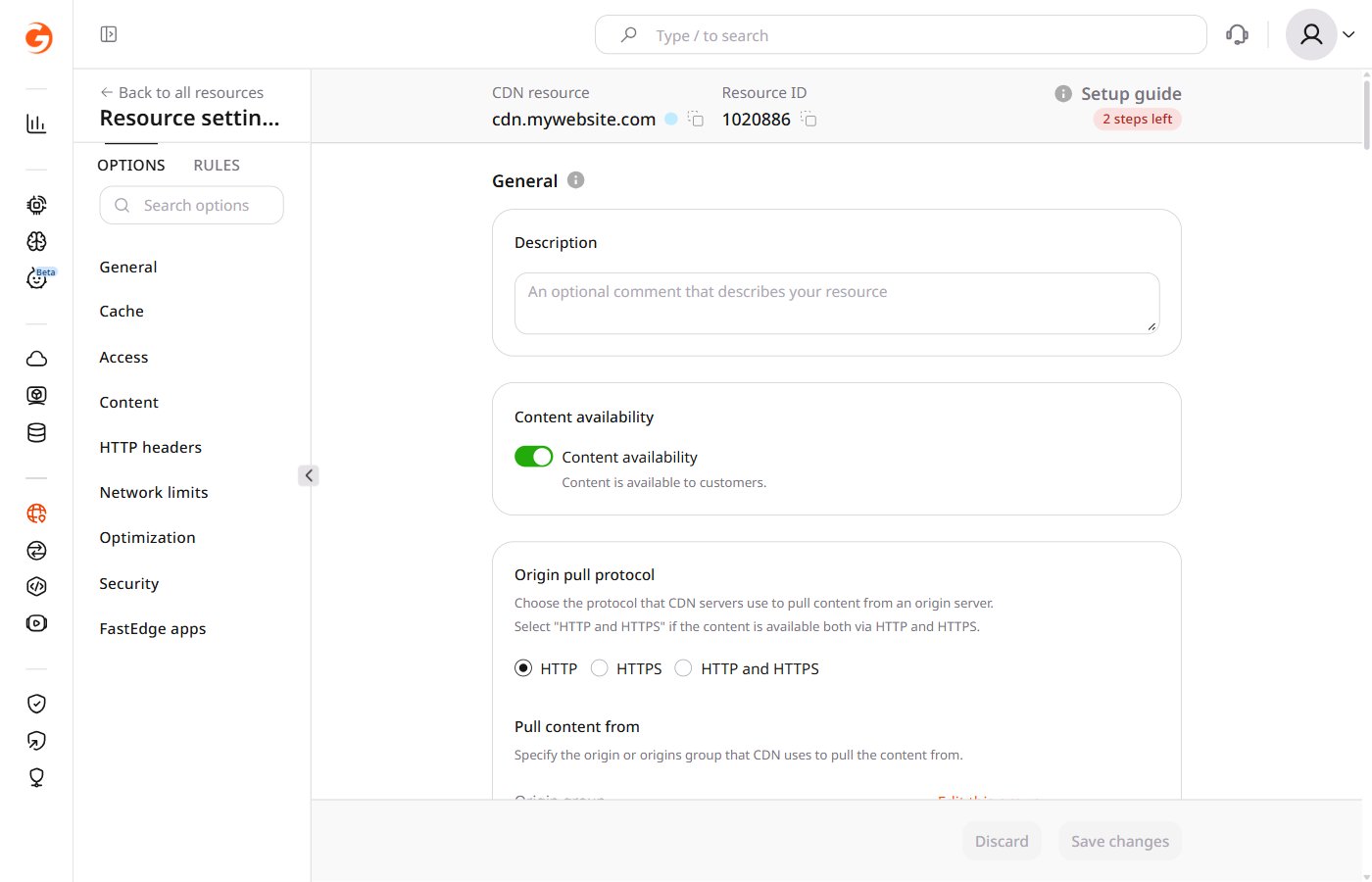This screenshot has height=882, width=1372.
Task: Open the Cache options section
Action: [122, 311]
